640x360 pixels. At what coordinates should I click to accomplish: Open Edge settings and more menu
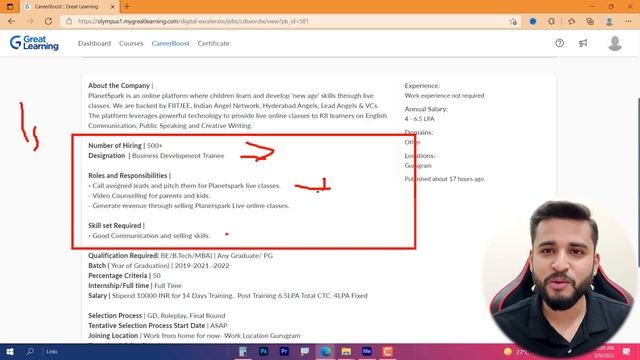pyautogui.click(x=628, y=21)
